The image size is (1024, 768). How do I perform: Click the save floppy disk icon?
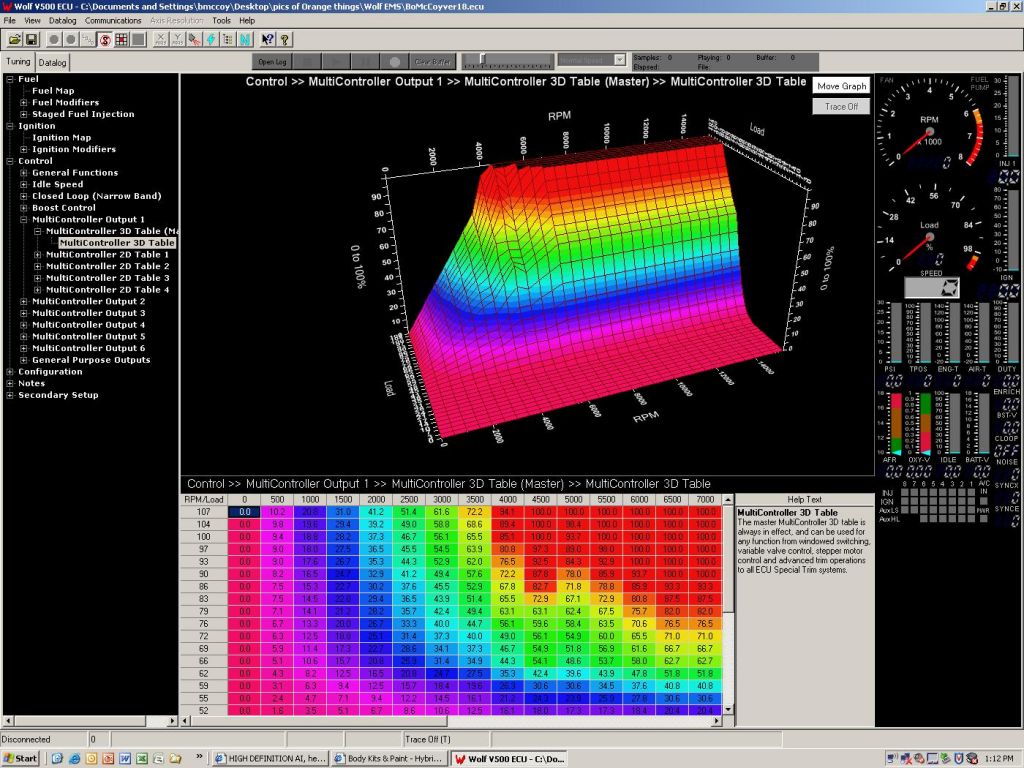pos(32,39)
